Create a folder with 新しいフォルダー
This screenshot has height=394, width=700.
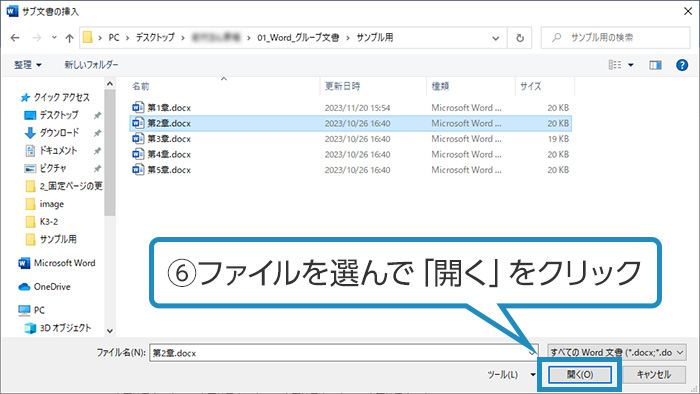click(91, 65)
